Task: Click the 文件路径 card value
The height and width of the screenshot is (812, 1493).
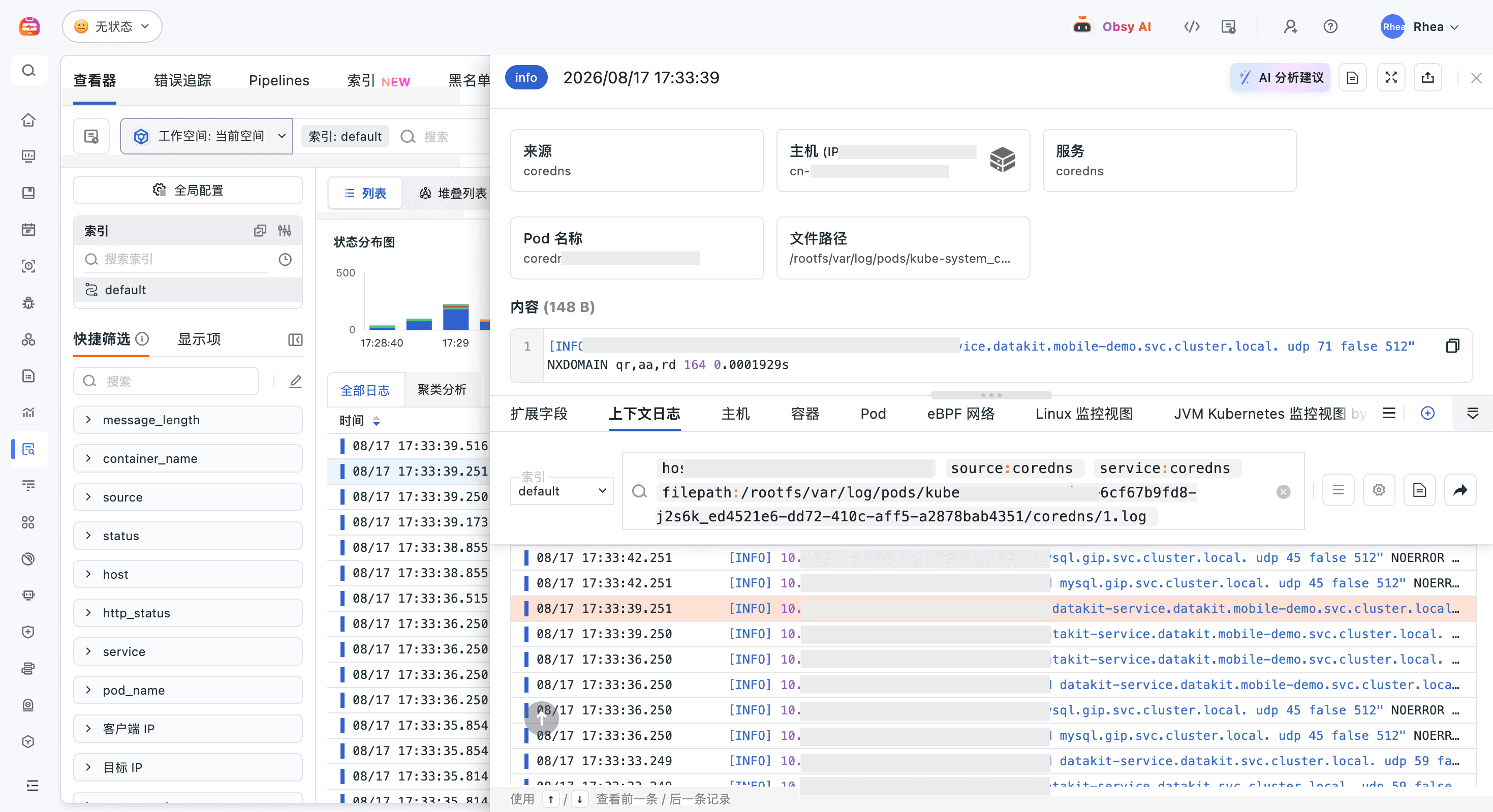Action: (x=899, y=259)
